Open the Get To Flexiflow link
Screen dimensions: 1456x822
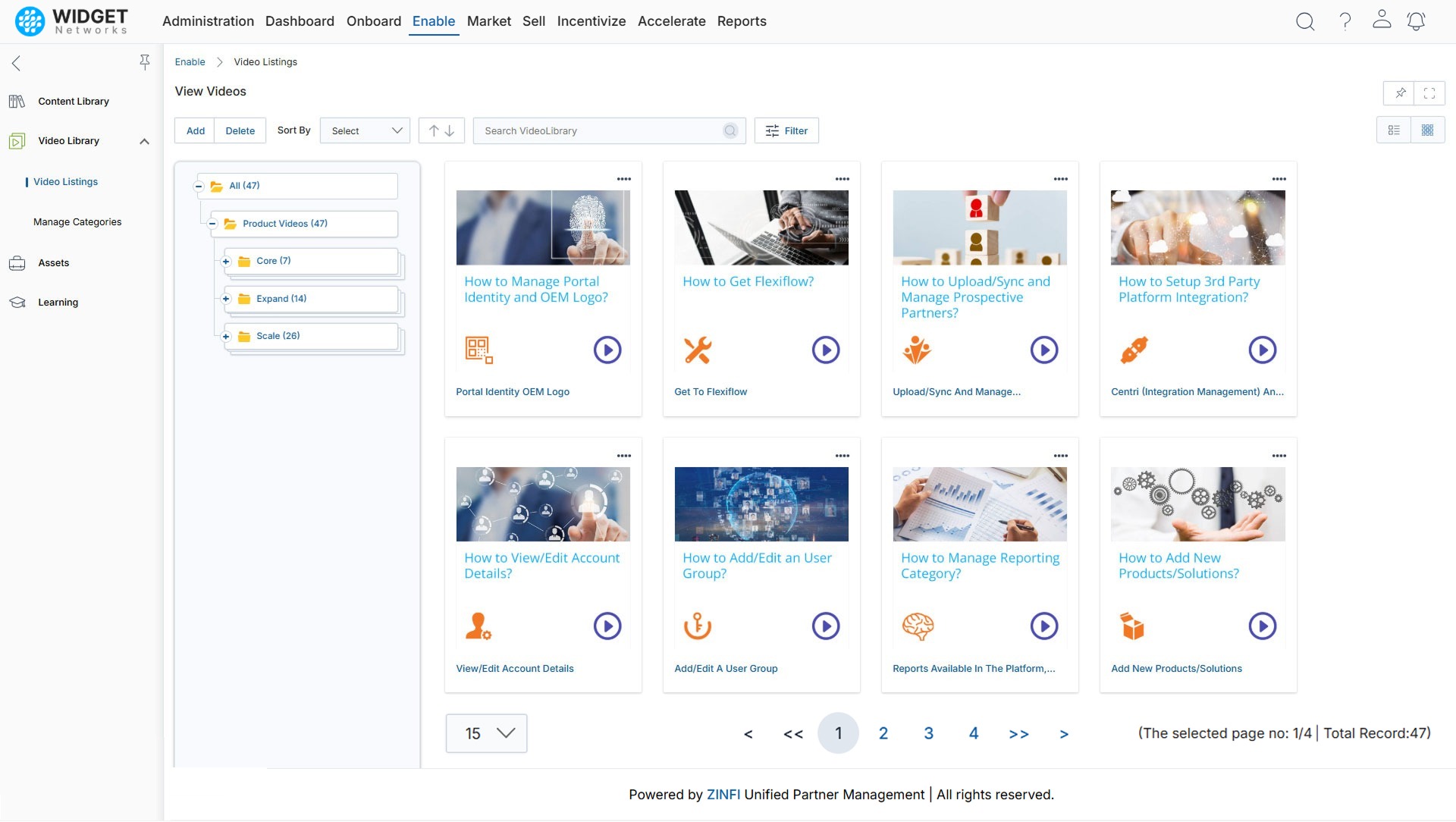point(711,392)
